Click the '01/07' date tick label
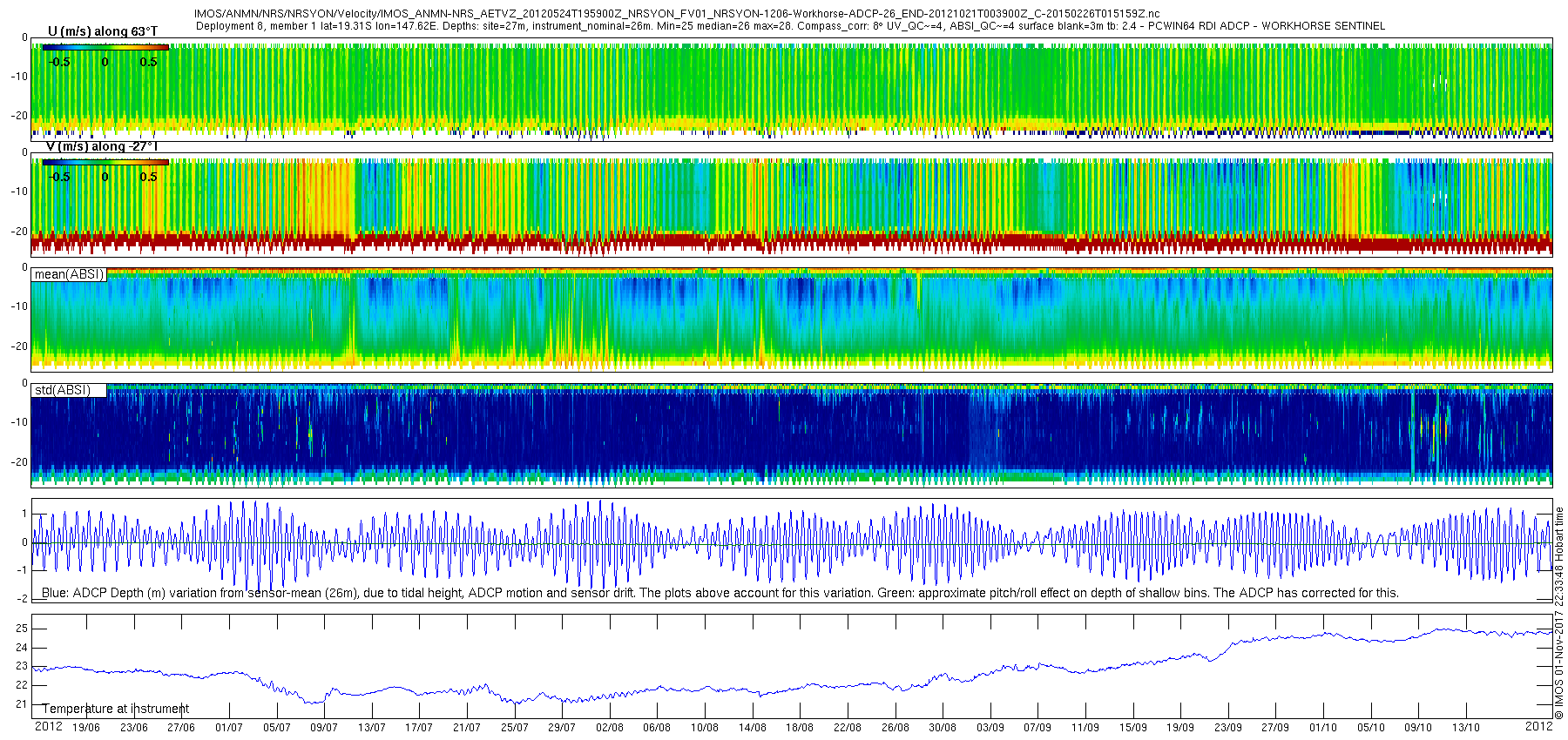 pos(229,728)
